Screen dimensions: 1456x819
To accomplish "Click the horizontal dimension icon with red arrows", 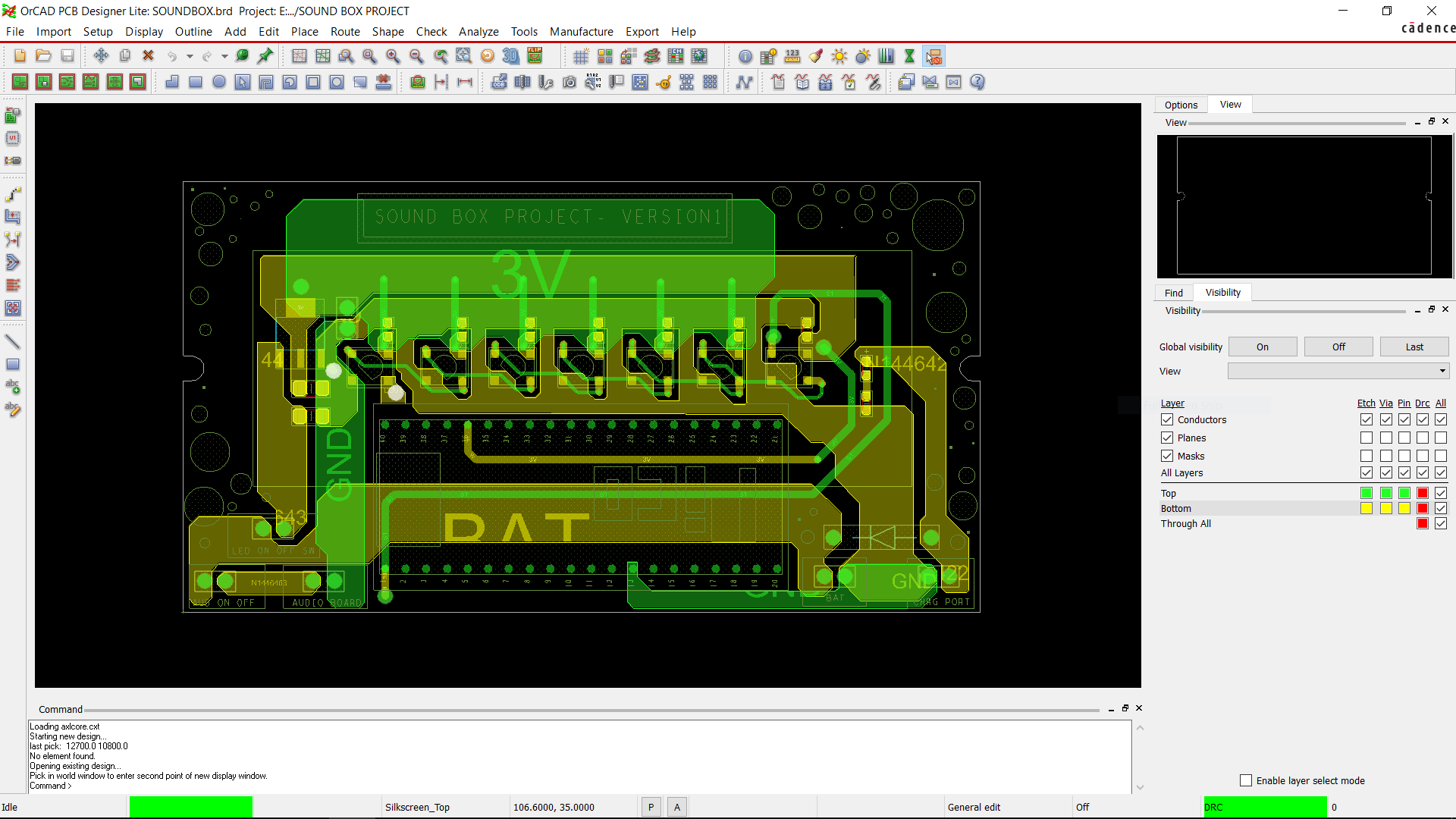I will point(465,82).
